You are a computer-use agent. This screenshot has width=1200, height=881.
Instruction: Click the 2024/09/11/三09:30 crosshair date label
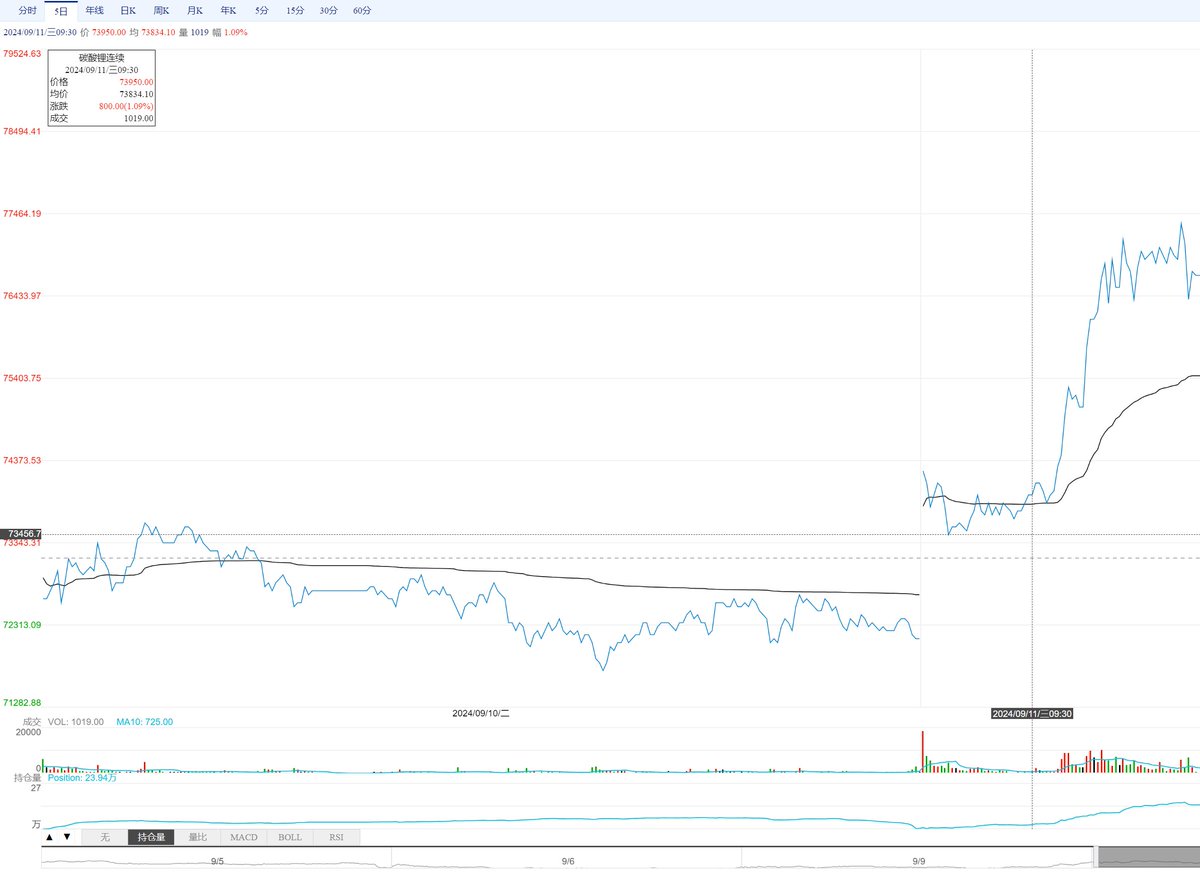1032,714
